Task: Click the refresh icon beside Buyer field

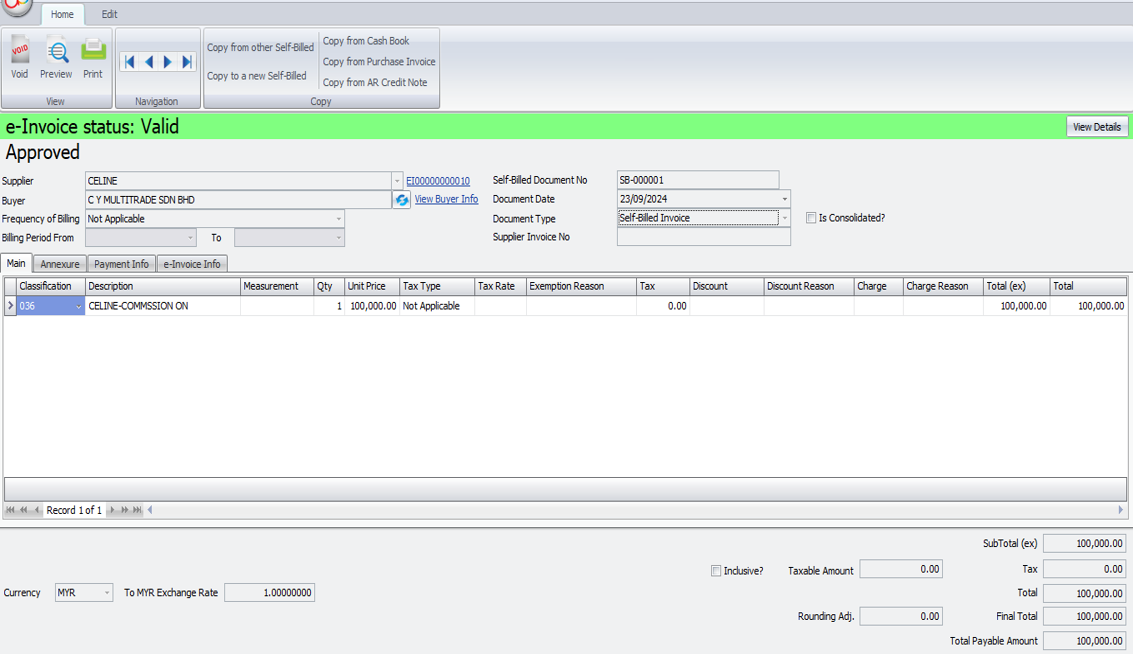Action: click(x=402, y=200)
